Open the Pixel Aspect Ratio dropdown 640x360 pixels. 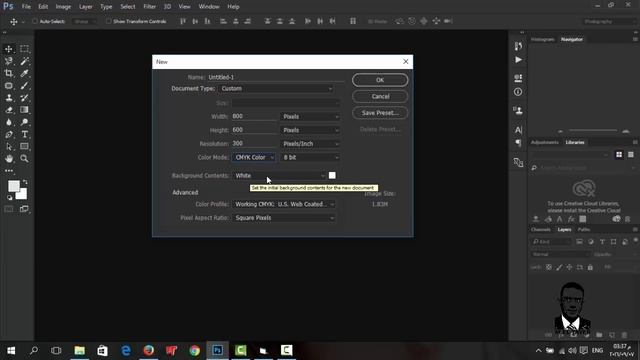[284, 218]
